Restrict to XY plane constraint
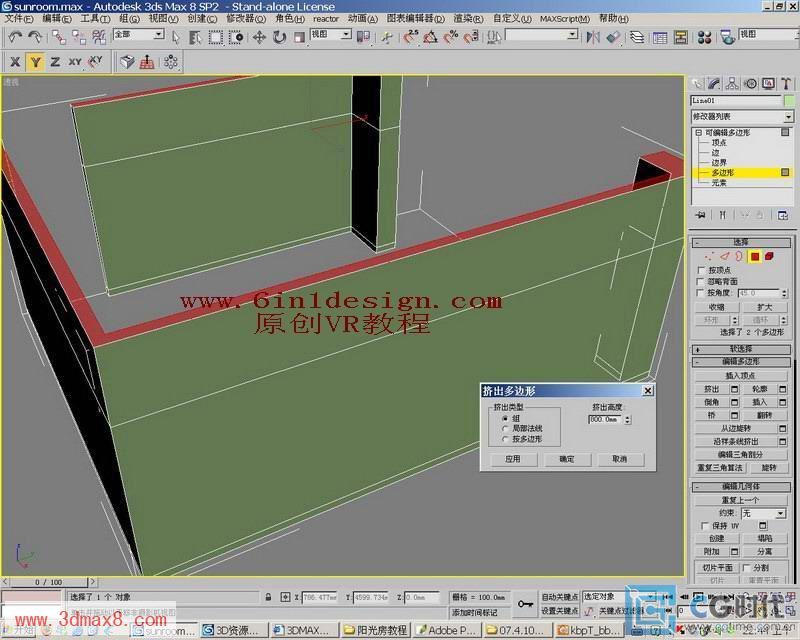The height and width of the screenshot is (640, 800). click(x=75, y=62)
